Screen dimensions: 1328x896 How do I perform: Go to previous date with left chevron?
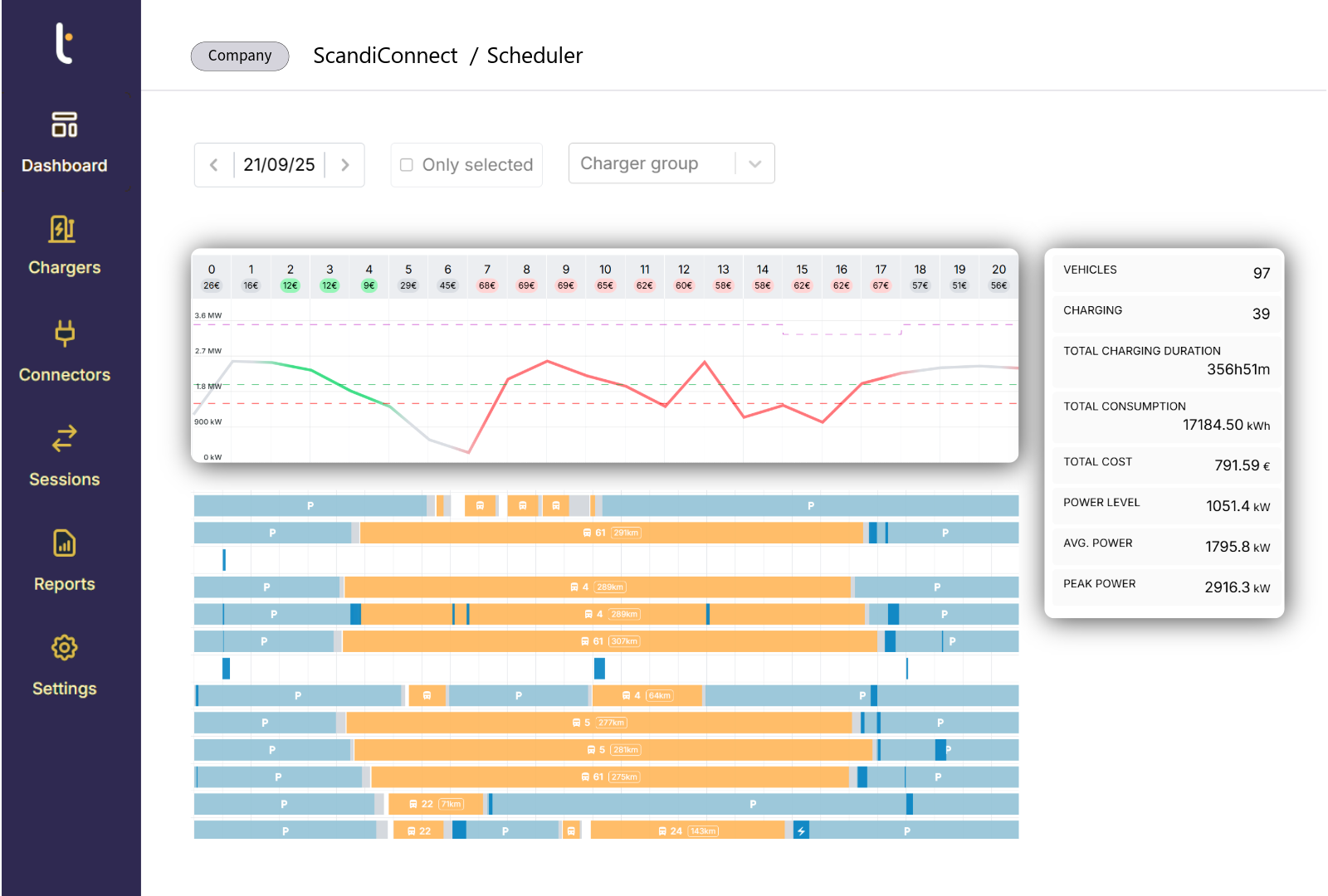point(214,165)
